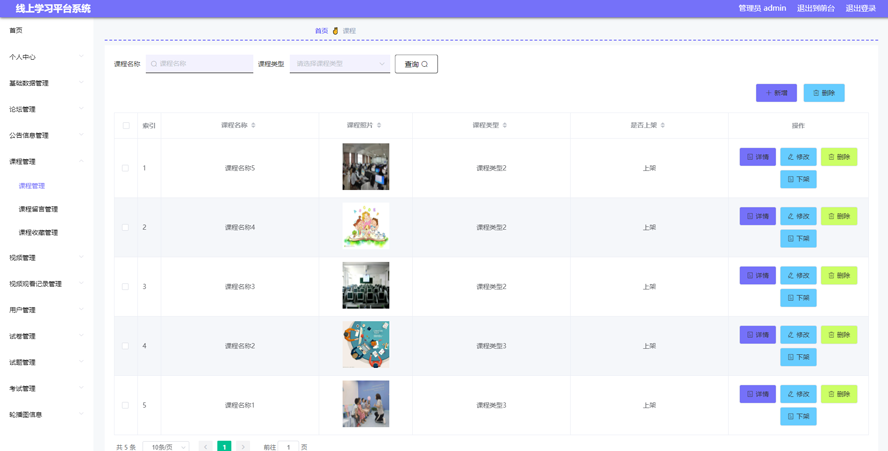Expand 视频管理 sidebar menu
The width and height of the screenshot is (888, 451).
pos(46,258)
